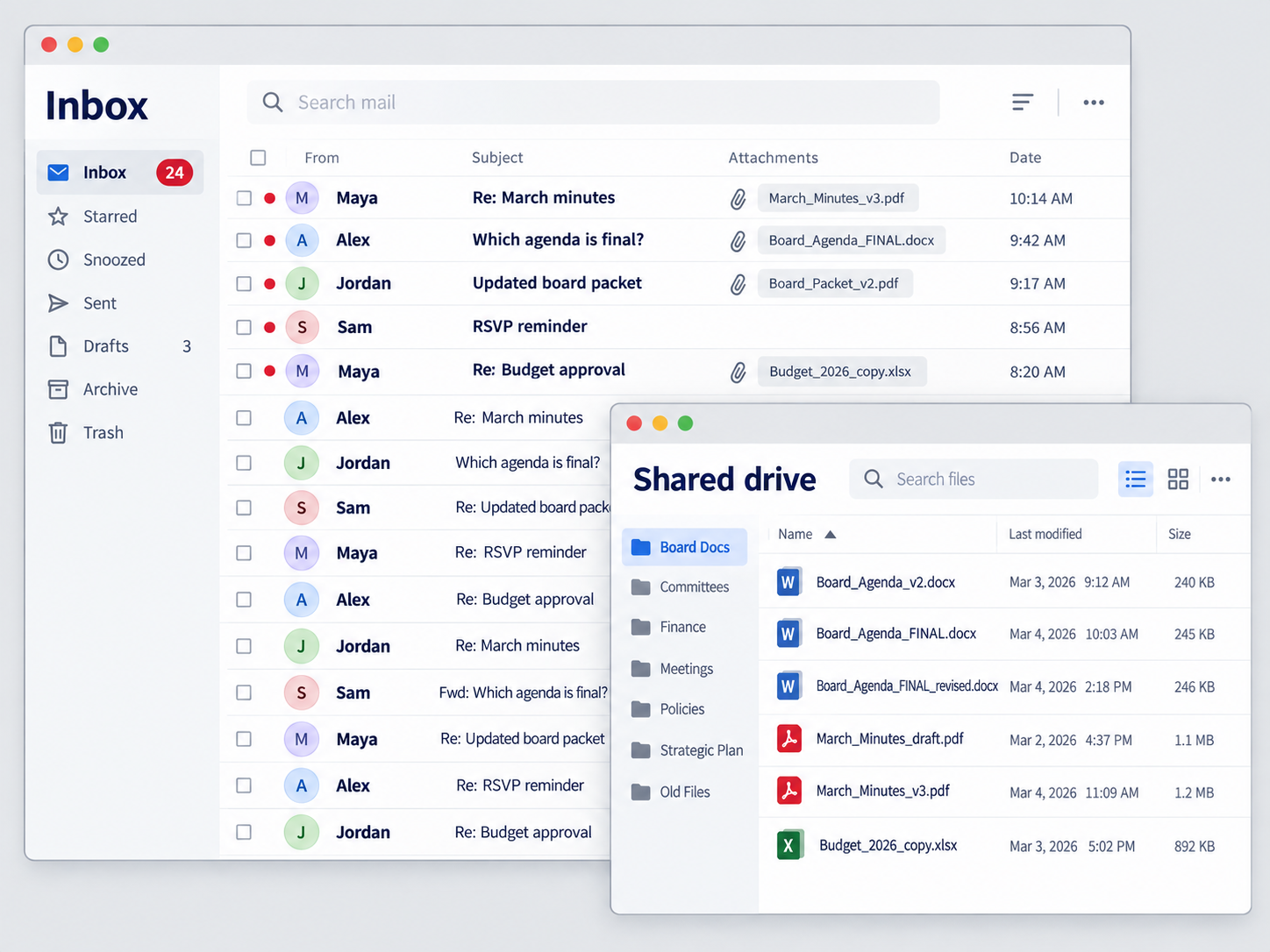Click the Word icon for Board_Agenda_FINAL.docx
The width and height of the screenshot is (1270, 952).
tap(788, 634)
